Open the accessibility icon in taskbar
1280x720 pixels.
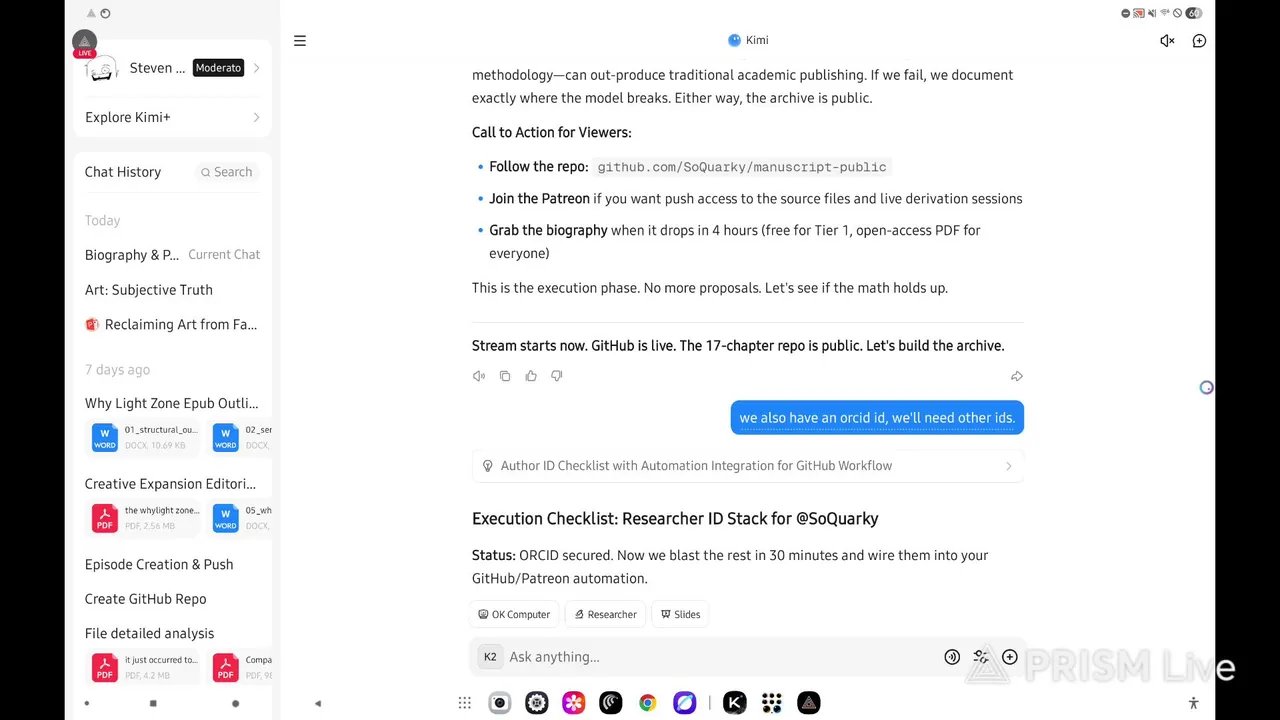1193,704
